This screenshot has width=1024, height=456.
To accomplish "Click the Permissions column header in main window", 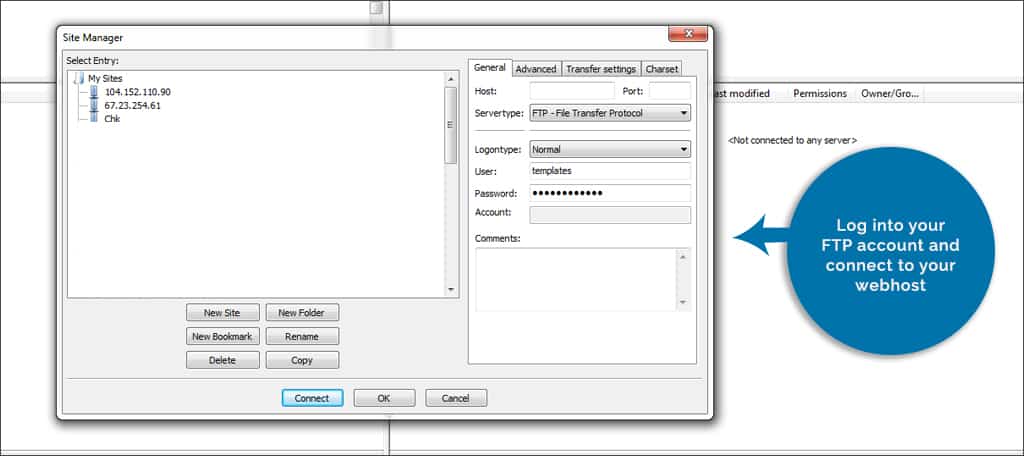I will pyautogui.click(x=820, y=94).
